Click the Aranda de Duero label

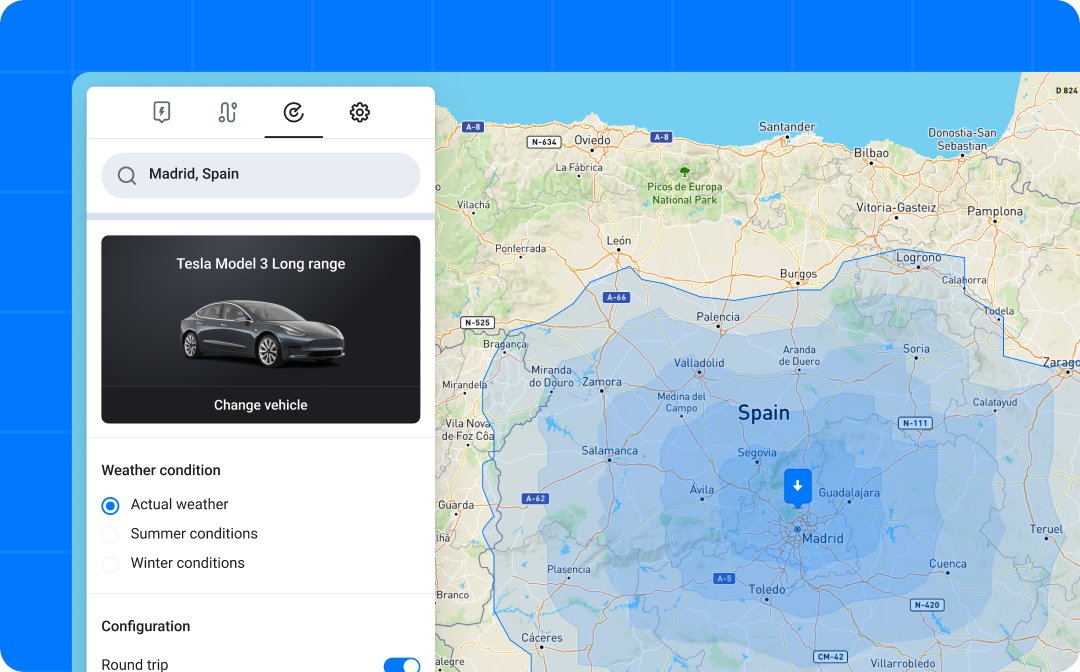tap(799, 355)
